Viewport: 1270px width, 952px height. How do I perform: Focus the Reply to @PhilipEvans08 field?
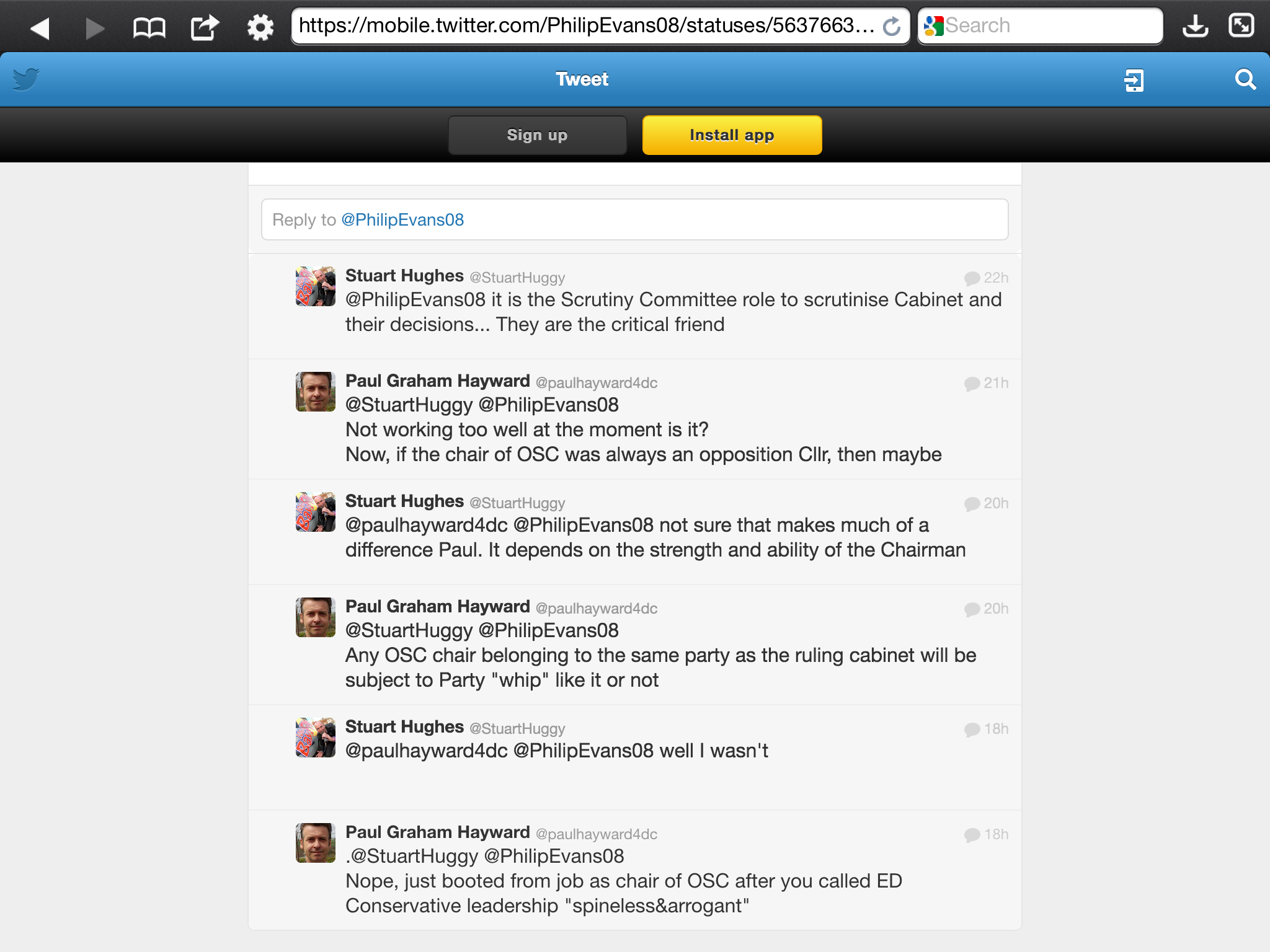coord(634,219)
